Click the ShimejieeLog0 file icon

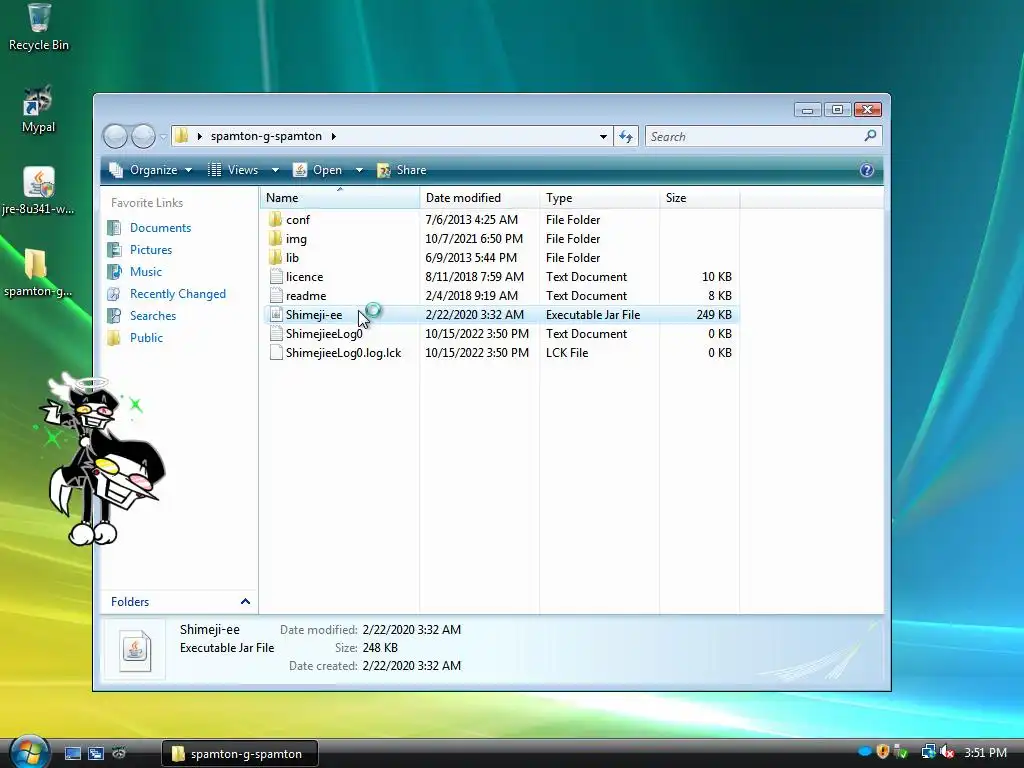coord(276,333)
